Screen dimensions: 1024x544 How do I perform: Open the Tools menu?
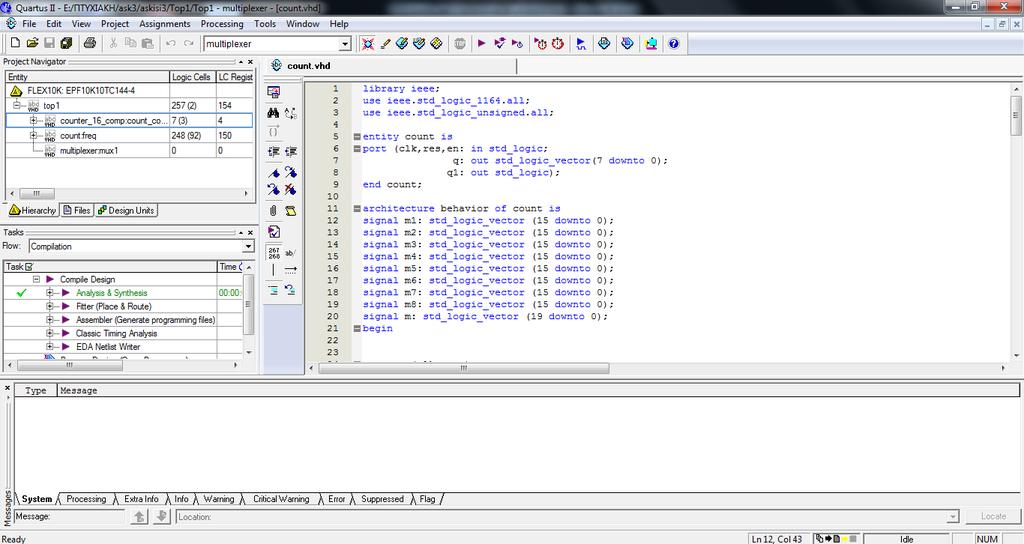pyautogui.click(x=264, y=24)
